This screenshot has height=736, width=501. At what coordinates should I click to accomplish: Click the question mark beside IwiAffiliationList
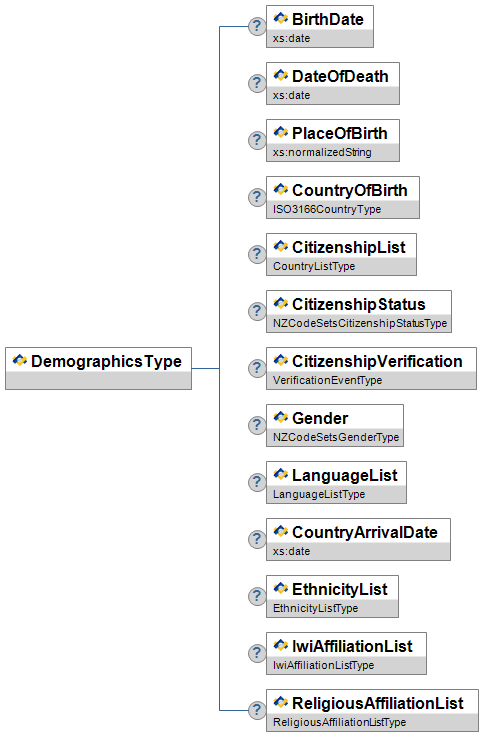click(257, 653)
